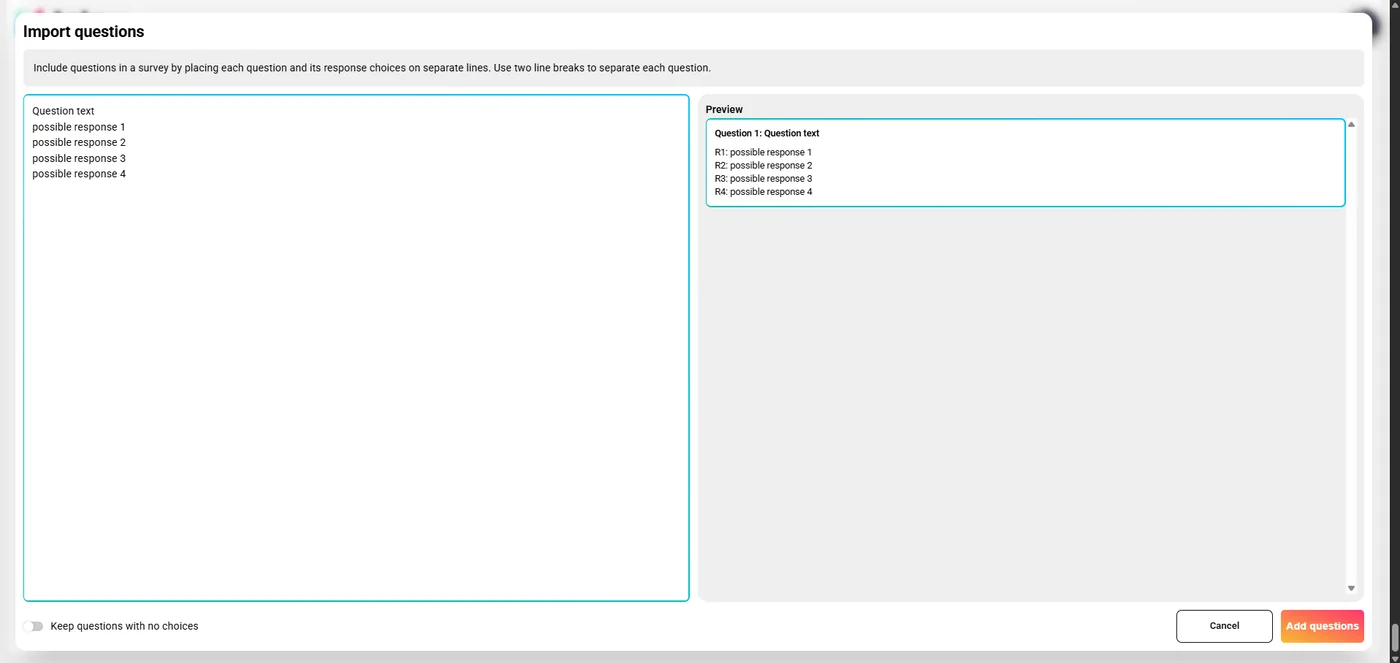Screen dimensions: 1400x663
Task: Click the preview pane's scroll-up arrow
Action: pyautogui.click(x=1351, y=123)
